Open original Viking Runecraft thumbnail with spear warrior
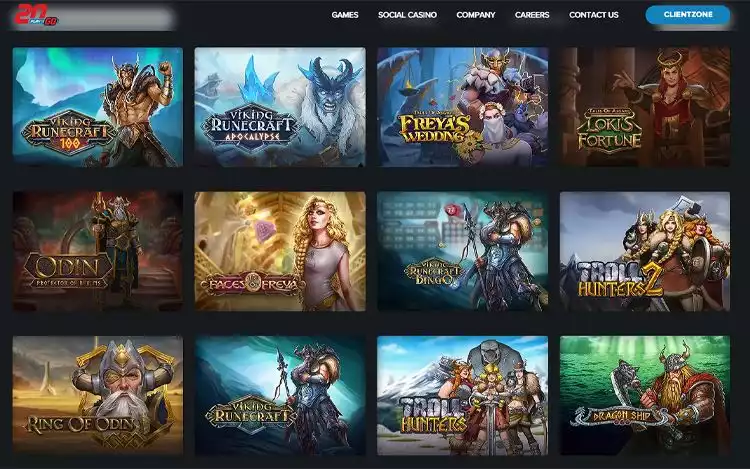750x469 pixels. (x=280, y=396)
